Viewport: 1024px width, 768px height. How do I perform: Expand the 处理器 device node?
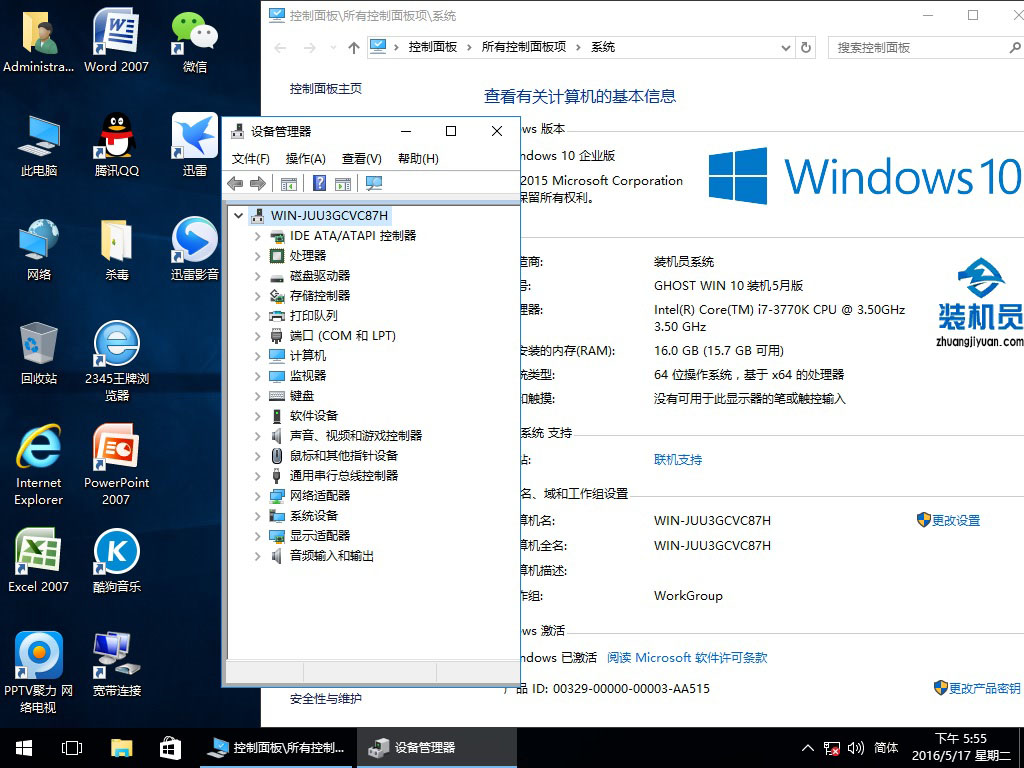tap(257, 256)
